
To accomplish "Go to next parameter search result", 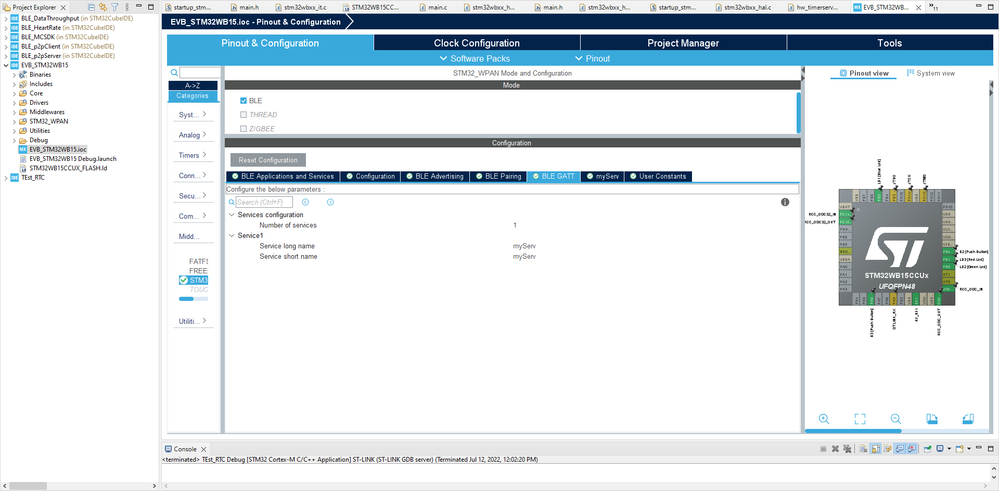I will [x=331, y=202].
